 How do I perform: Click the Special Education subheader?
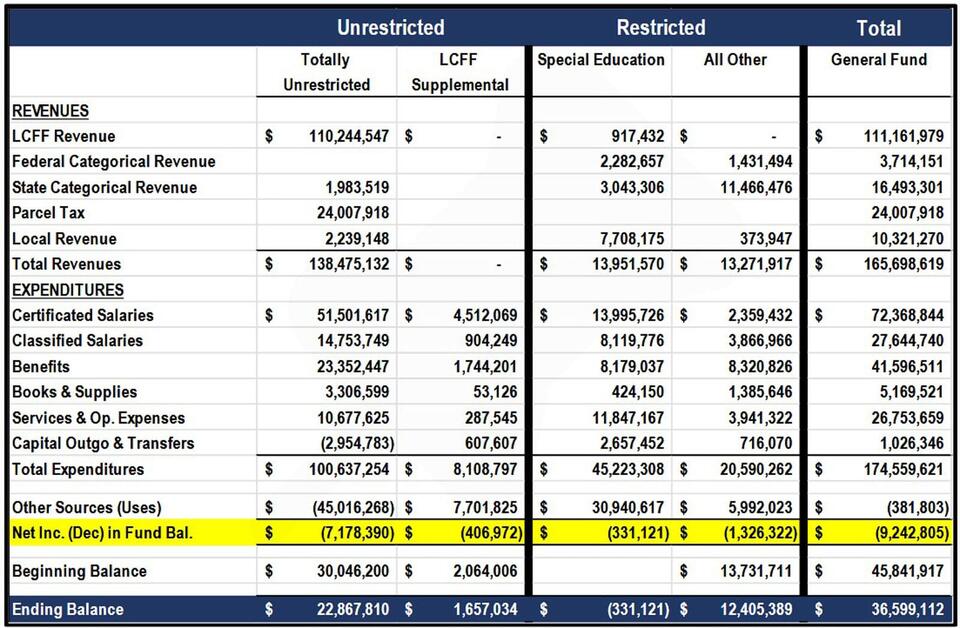[x=601, y=60]
